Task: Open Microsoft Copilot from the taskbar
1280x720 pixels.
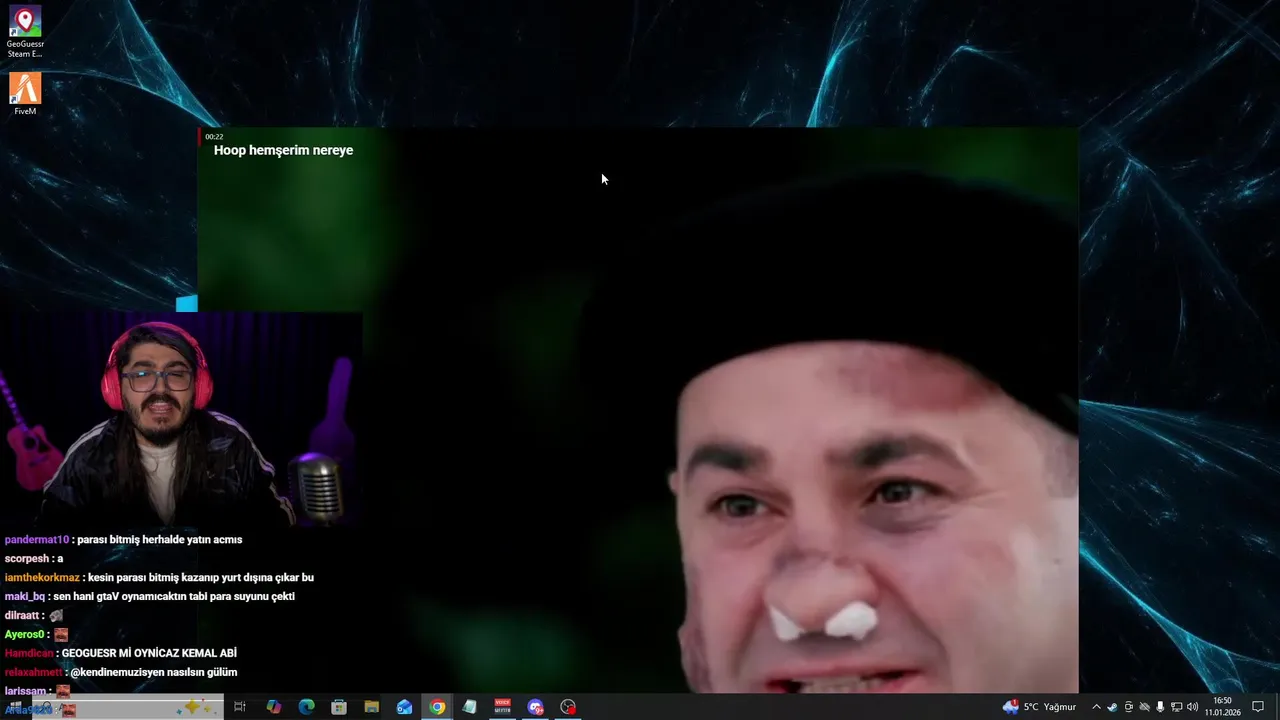Action: 273,707
